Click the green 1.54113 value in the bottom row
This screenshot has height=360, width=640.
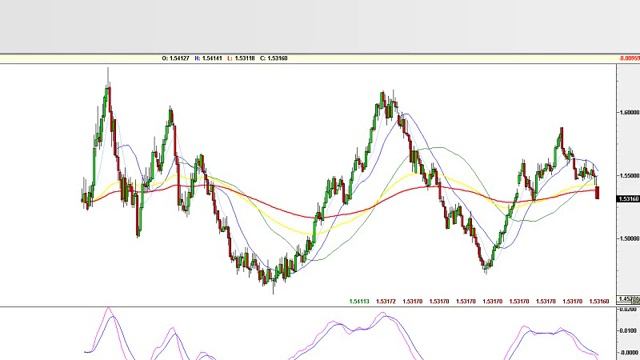point(359,301)
